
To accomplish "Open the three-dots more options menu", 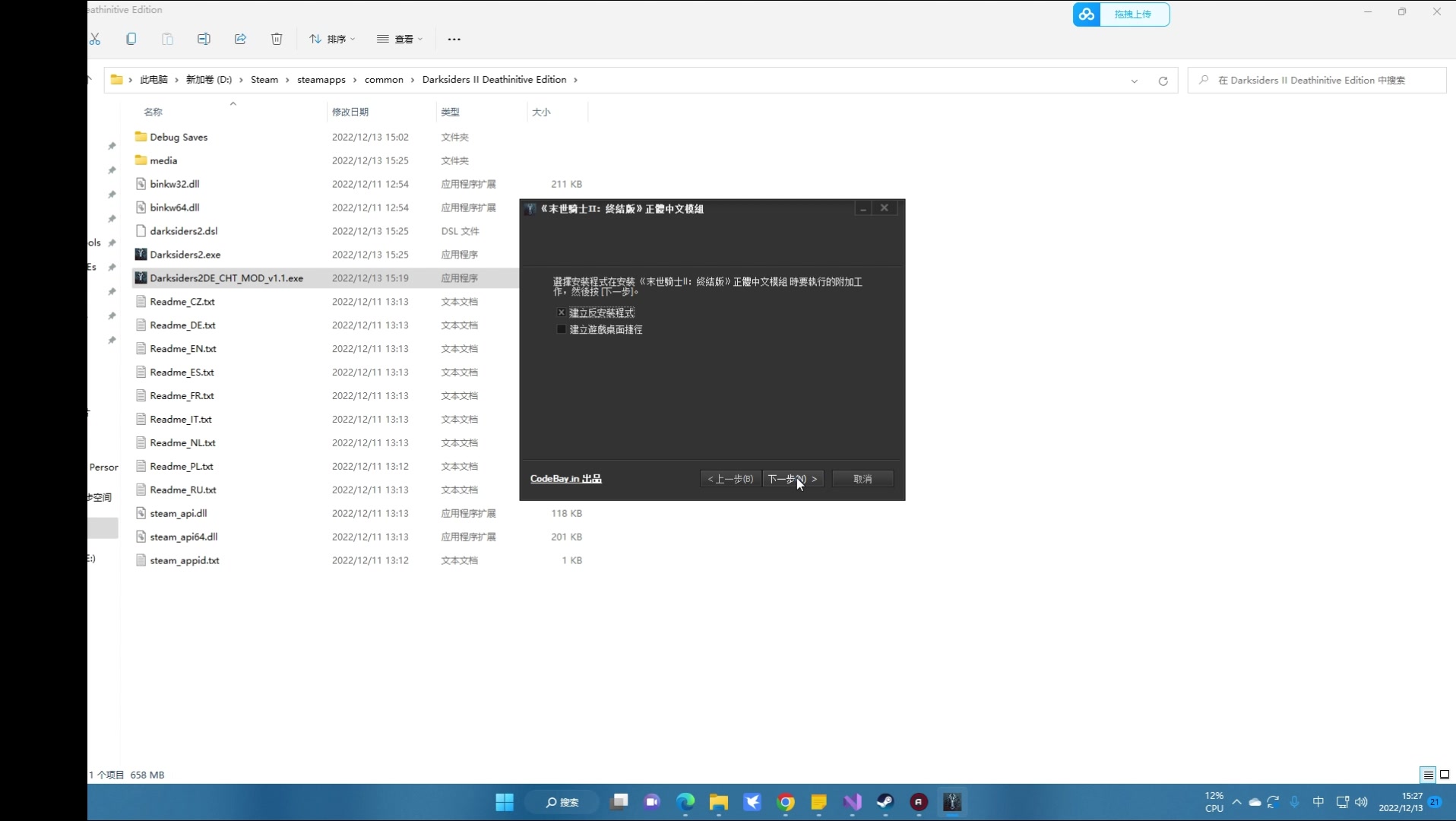I will (454, 39).
